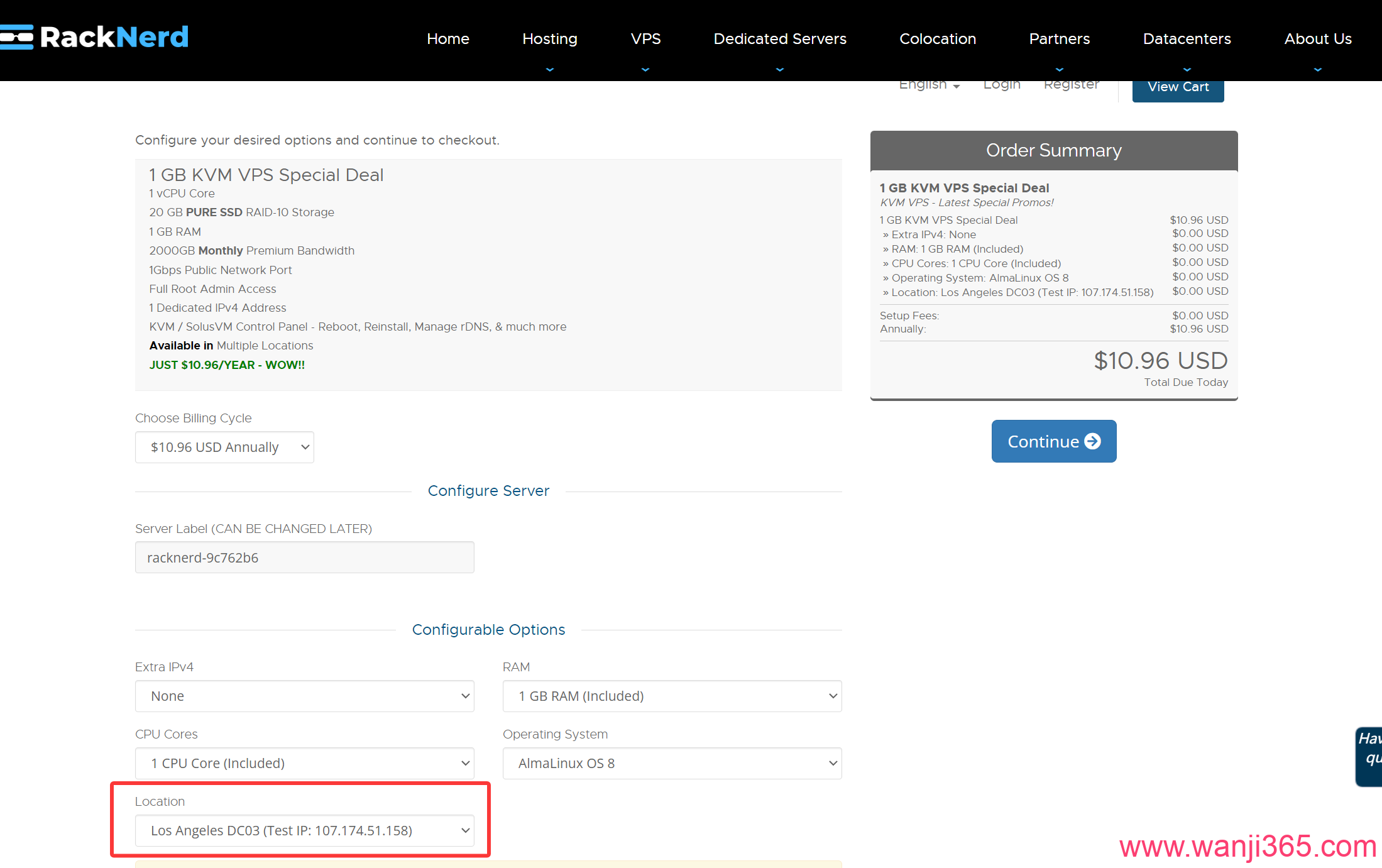Click 'Multiple Locations' text

265,346
